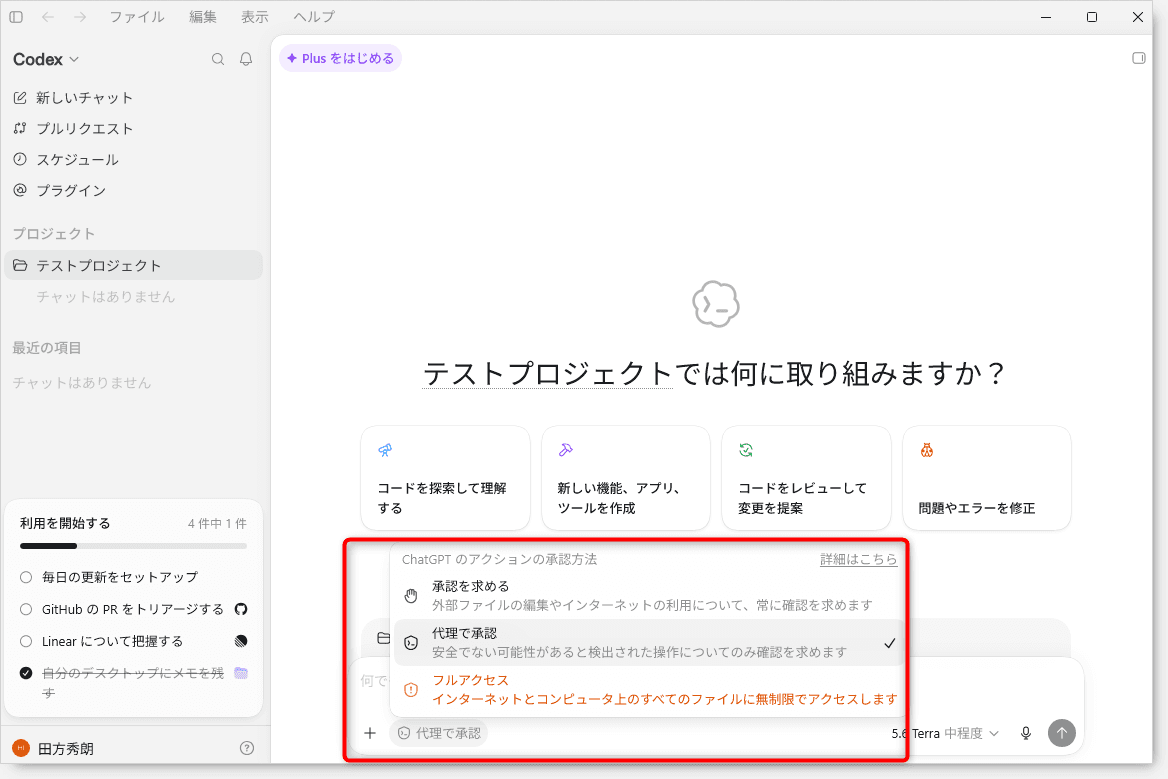Screen dimensions: 1168x779
Task: Open スケジュール in sidebar
Action: pos(133,159)
